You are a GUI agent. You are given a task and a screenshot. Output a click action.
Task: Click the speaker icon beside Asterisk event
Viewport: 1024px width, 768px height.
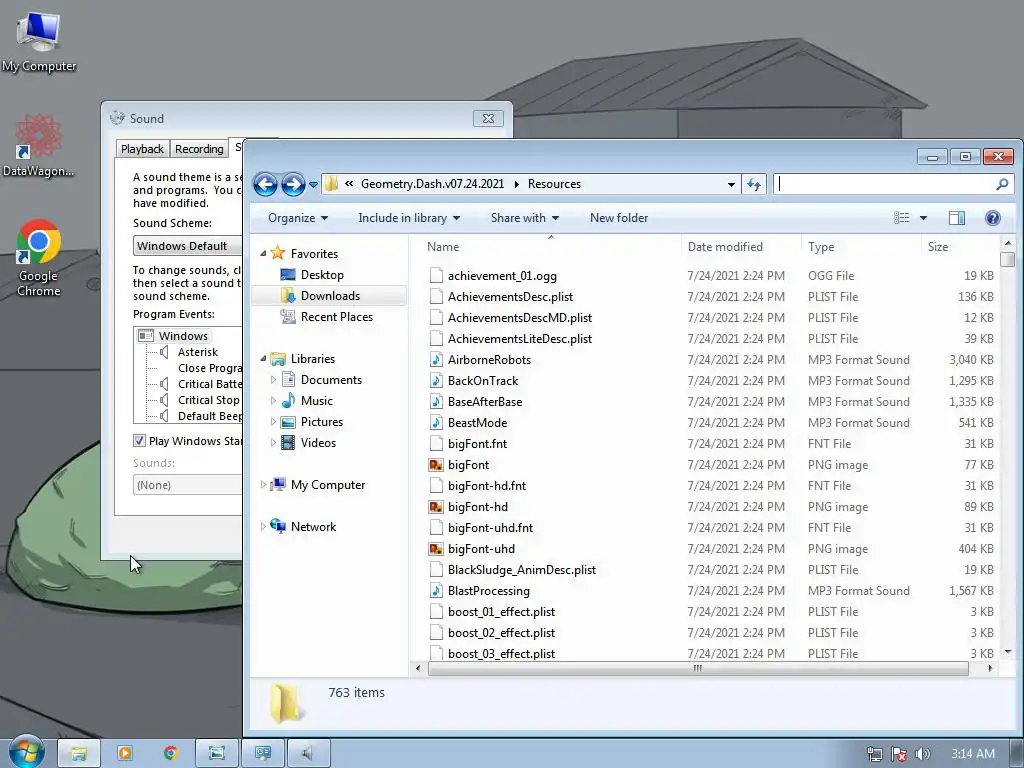(165, 352)
